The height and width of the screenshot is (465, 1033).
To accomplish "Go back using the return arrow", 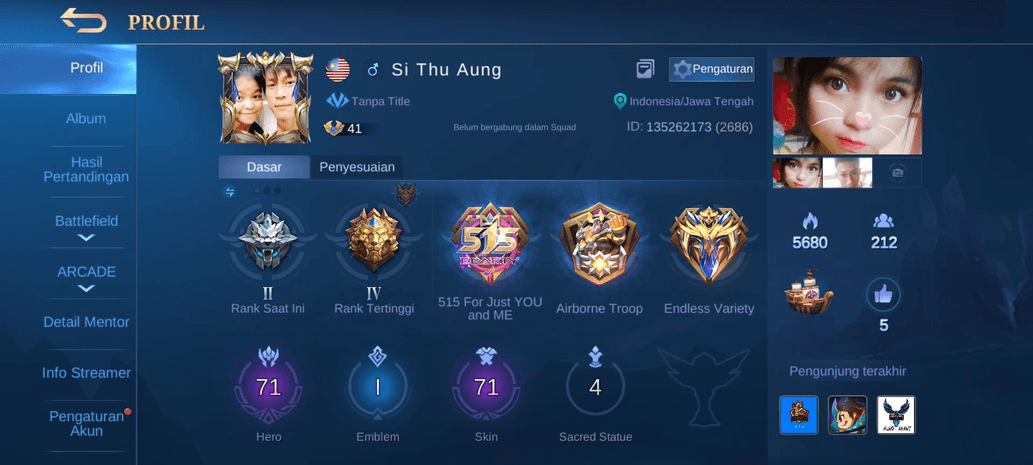I will coord(84,20).
